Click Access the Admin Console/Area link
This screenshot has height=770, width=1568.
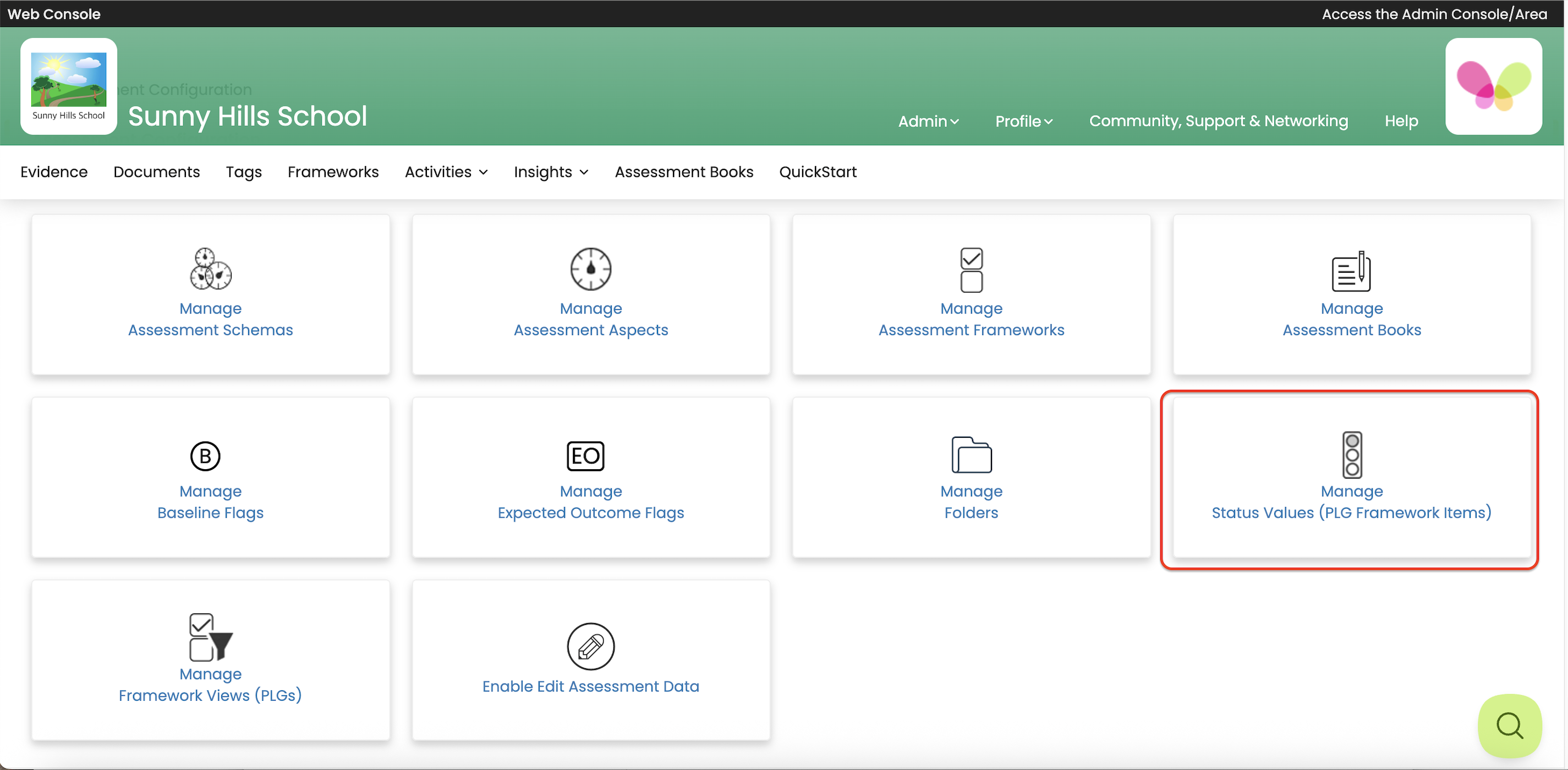[1433, 13]
